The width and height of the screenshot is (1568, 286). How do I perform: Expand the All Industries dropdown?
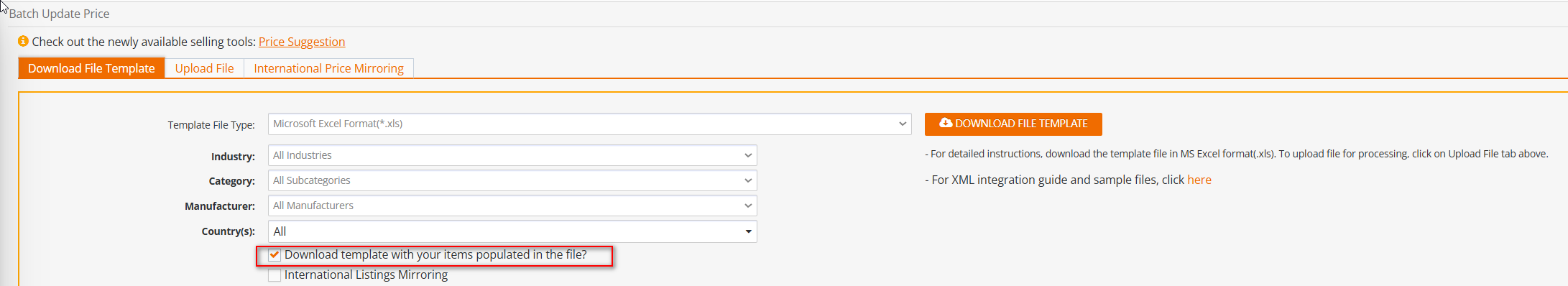point(512,155)
